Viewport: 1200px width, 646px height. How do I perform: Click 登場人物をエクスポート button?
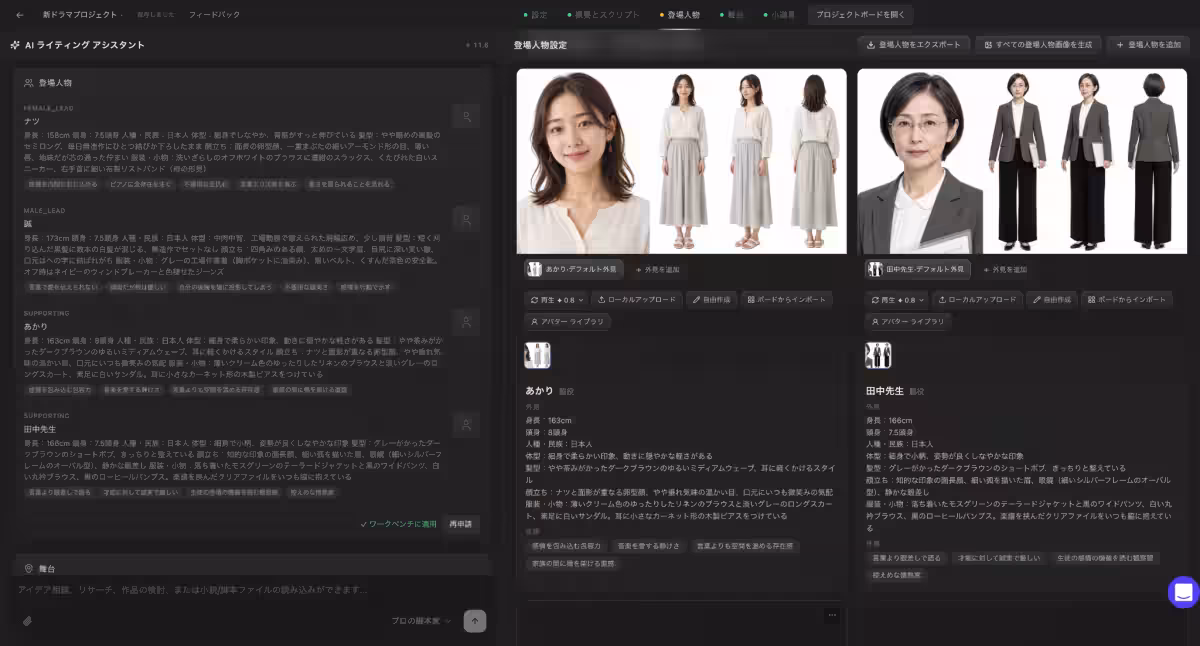pyautogui.click(x=914, y=45)
